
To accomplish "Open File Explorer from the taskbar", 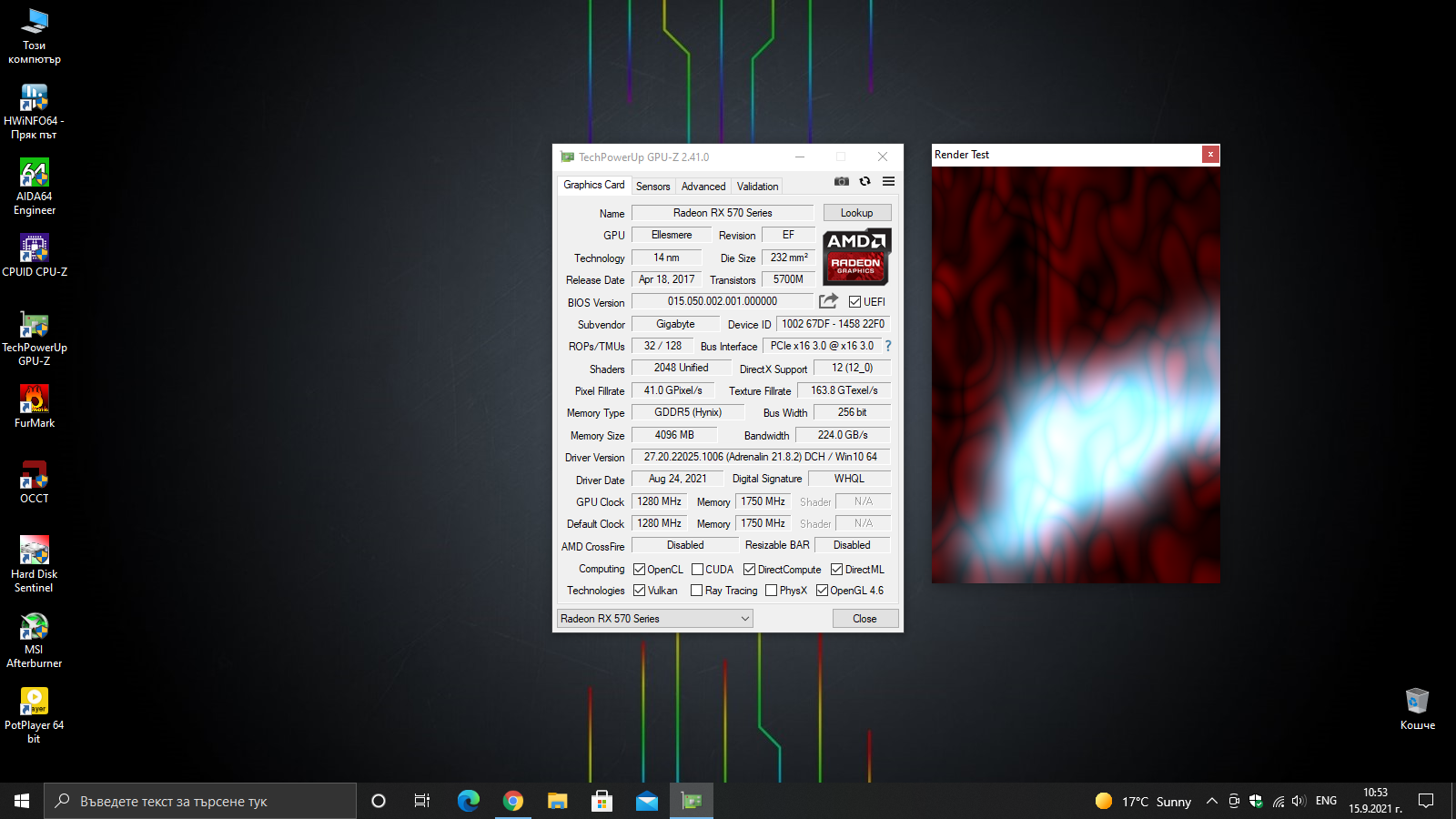I will (x=558, y=801).
